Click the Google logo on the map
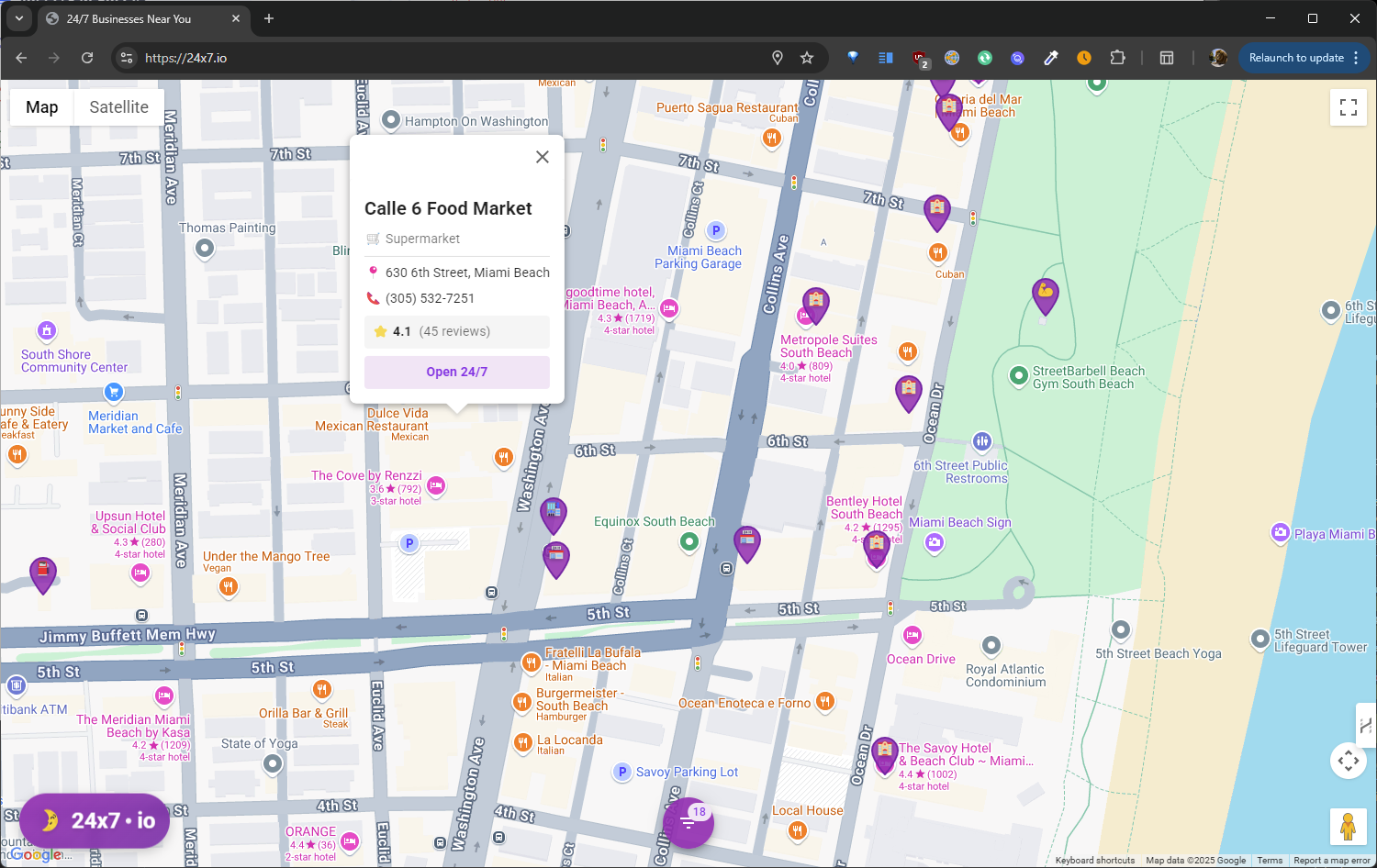1377x868 pixels. [37, 854]
